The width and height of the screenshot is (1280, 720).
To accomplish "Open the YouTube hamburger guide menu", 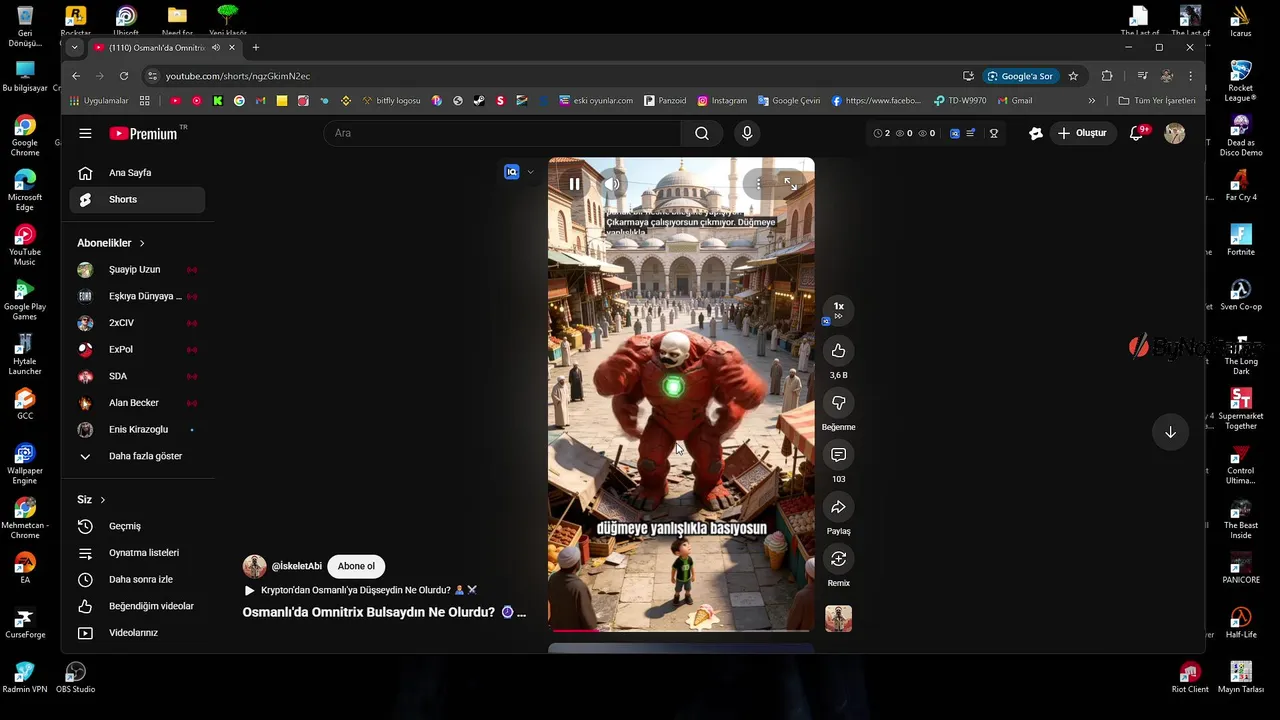I will click(x=85, y=133).
